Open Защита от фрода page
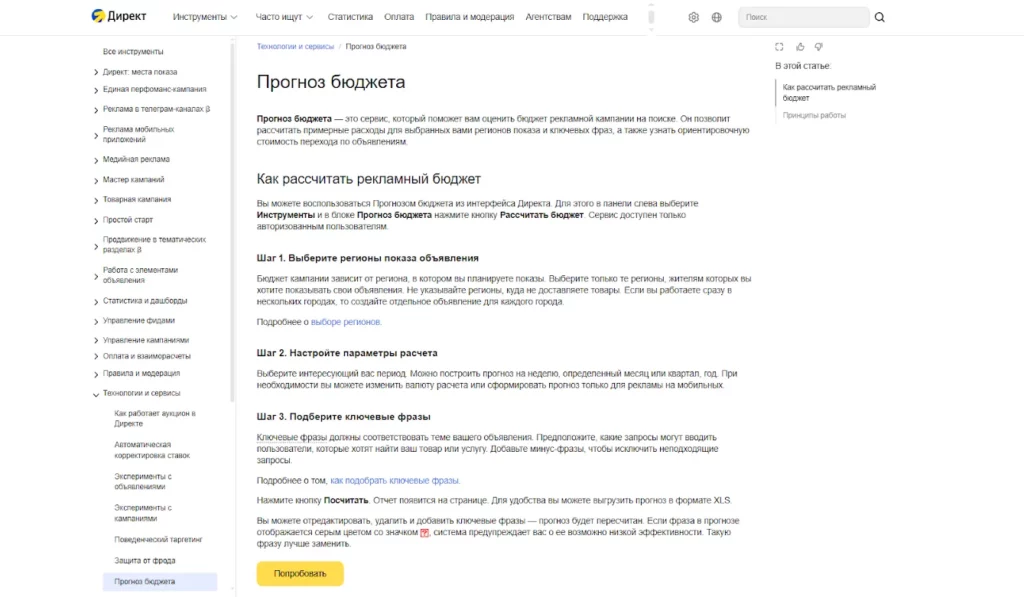This screenshot has width=1024, height=597. tap(144, 560)
